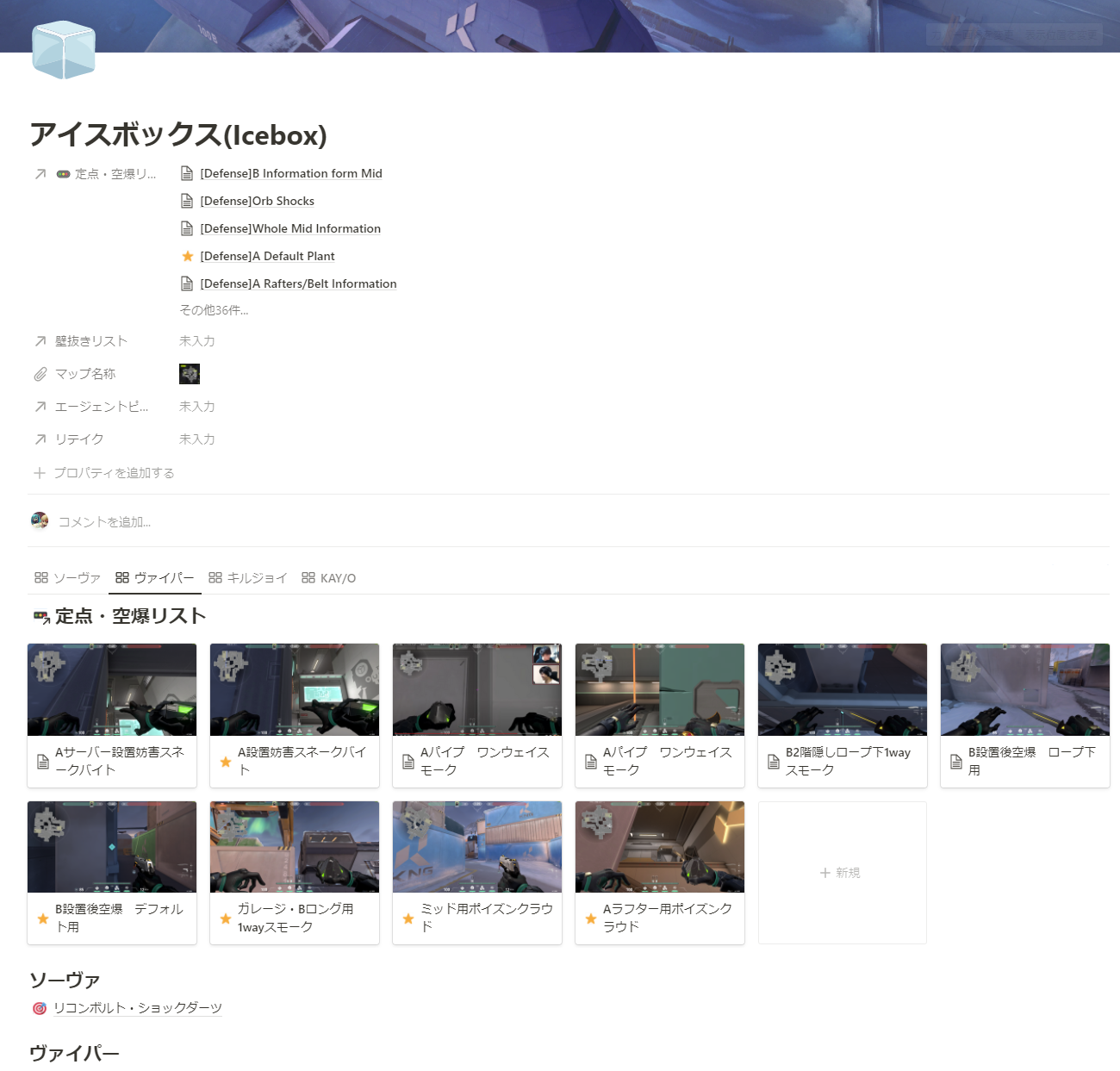Click the document icon on B設置後空爆 ロープ下用 card
The image size is (1120, 1071).
(x=955, y=761)
